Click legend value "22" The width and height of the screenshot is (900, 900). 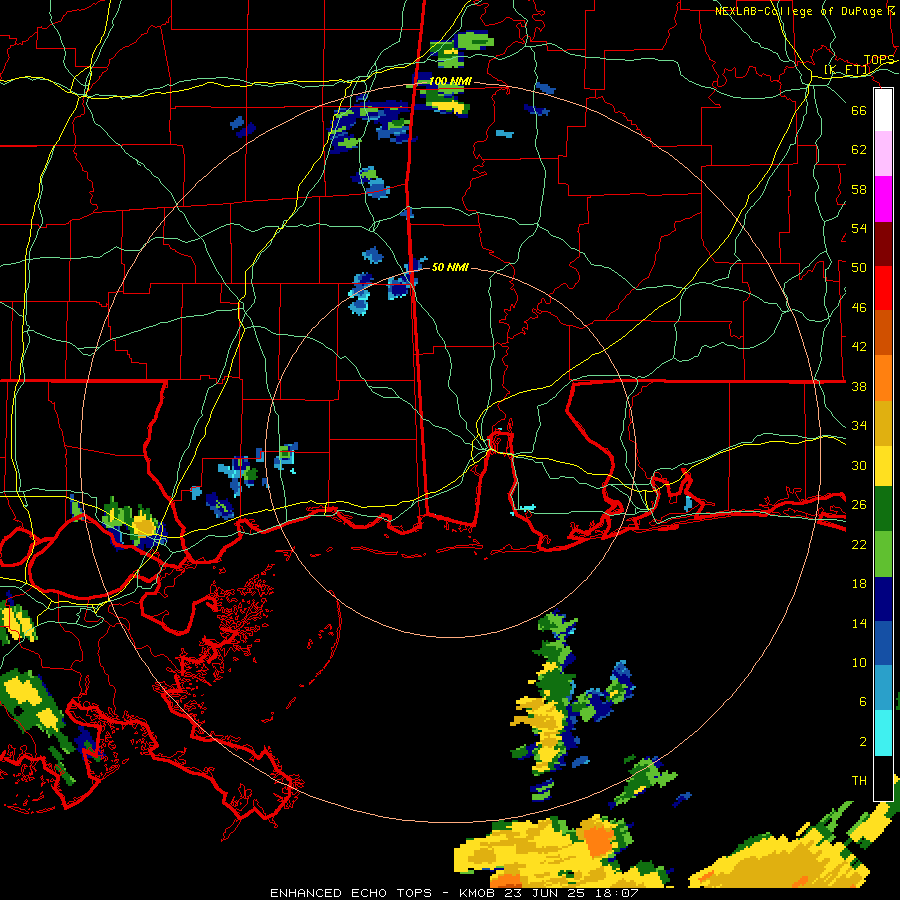pos(859,544)
